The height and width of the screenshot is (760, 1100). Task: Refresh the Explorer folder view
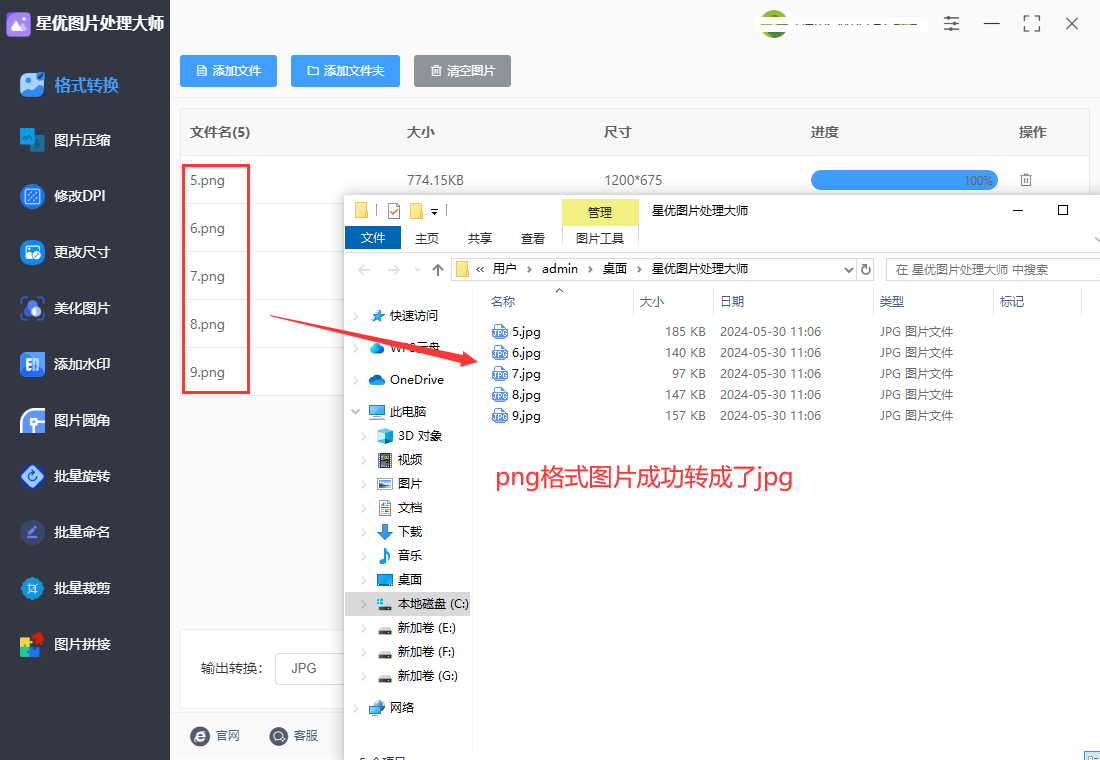coord(866,269)
